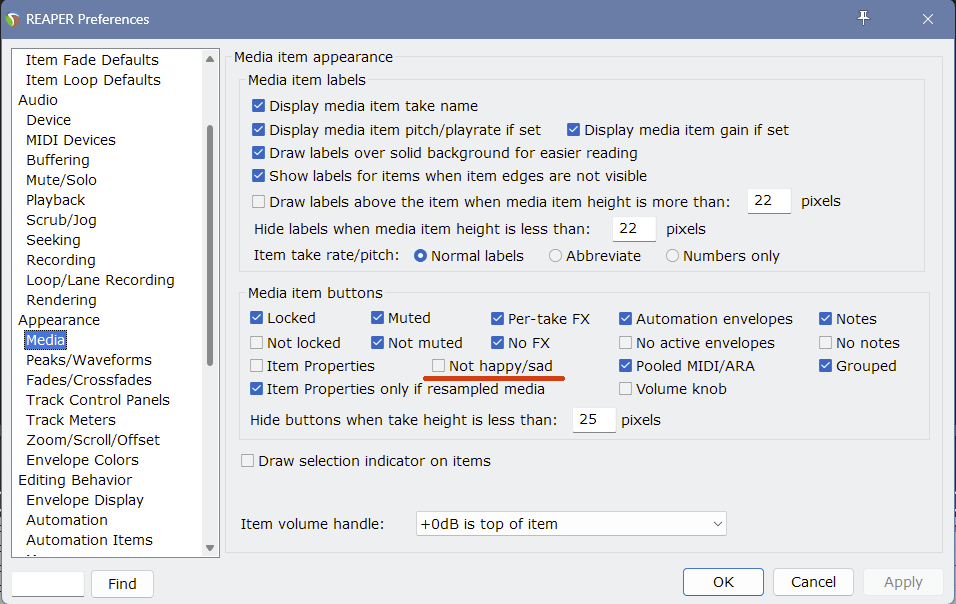Open the Seeking page
The height and width of the screenshot is (604, 956).
54,240
